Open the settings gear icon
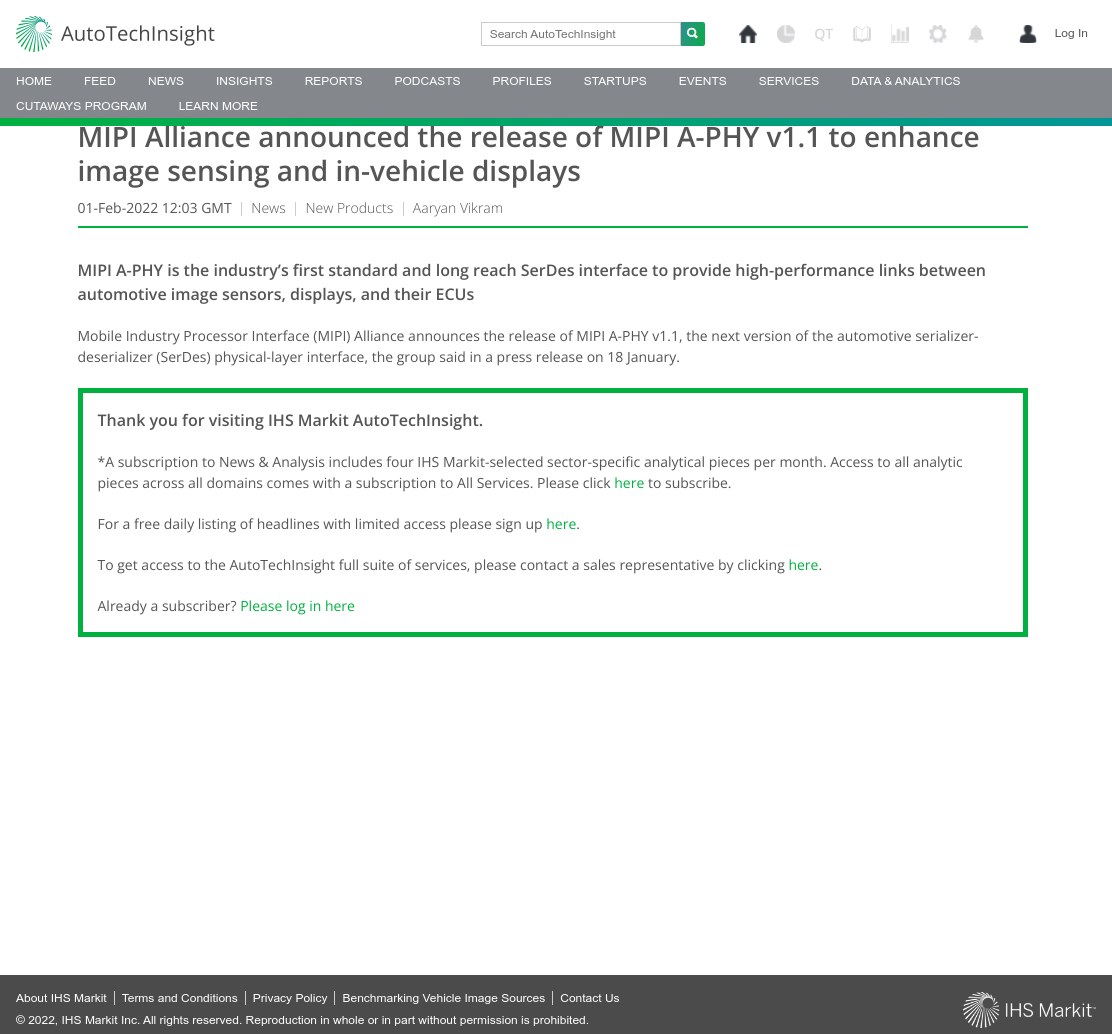This screenshot has height=1034, width=1112. (x=938, y=34)
